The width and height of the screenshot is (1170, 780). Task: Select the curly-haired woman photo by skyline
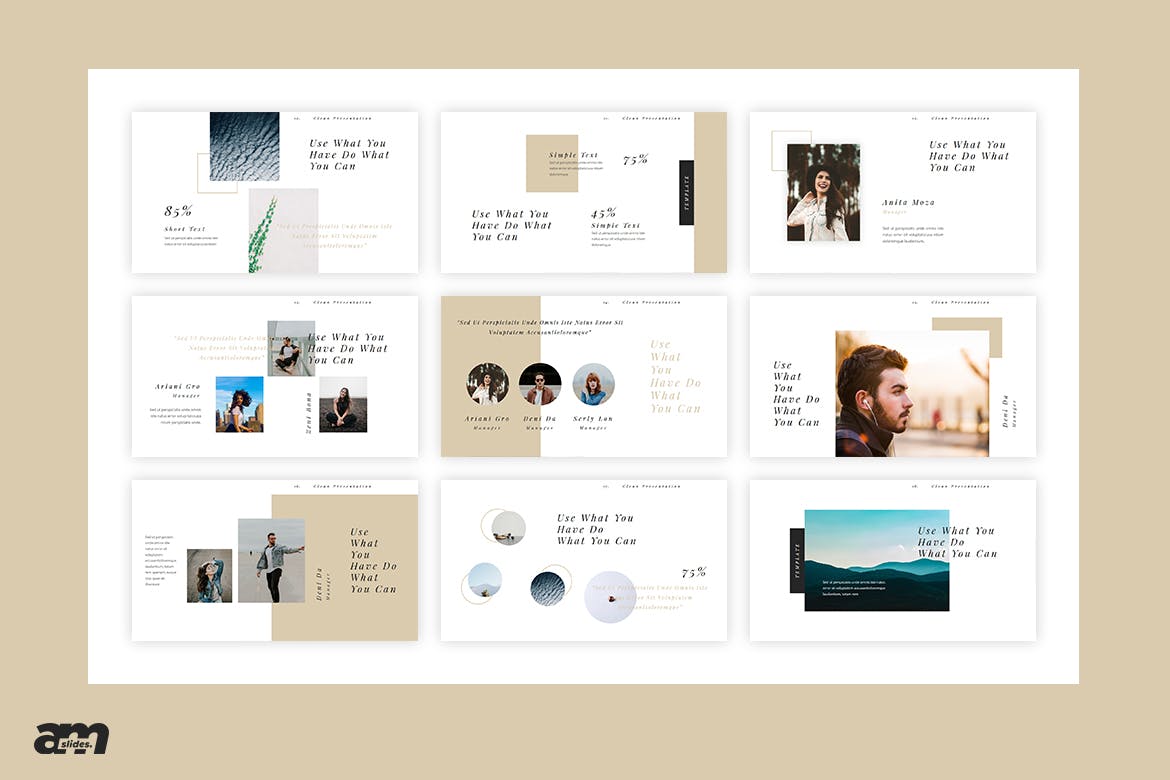coord(239,404)
